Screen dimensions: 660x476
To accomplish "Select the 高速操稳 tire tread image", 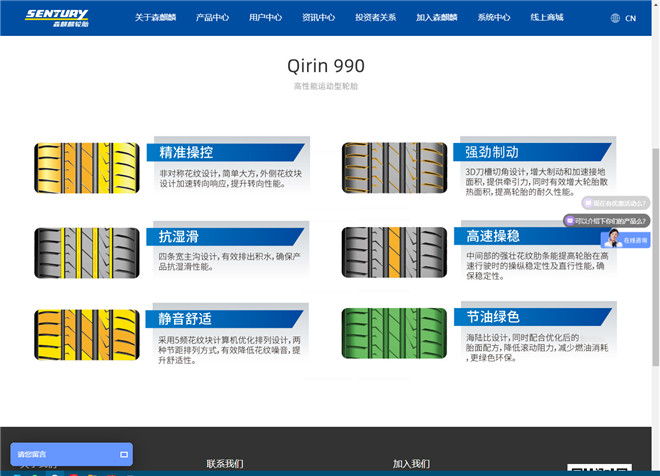I will pos(394,253).
